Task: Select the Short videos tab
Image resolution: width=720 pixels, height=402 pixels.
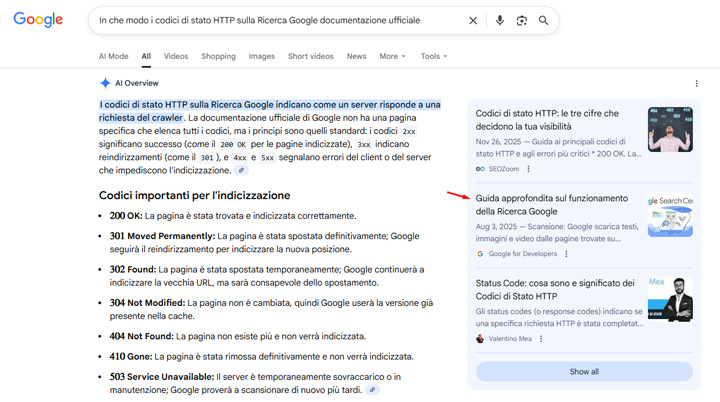Action: coord(311,56)
